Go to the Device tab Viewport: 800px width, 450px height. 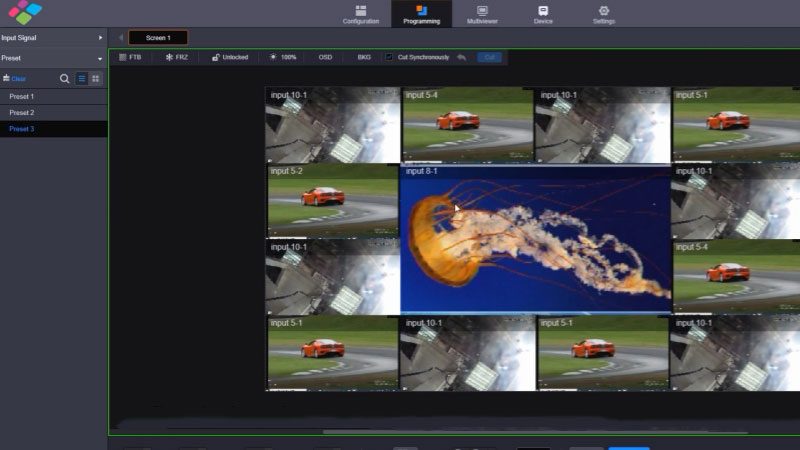[543, 14]
